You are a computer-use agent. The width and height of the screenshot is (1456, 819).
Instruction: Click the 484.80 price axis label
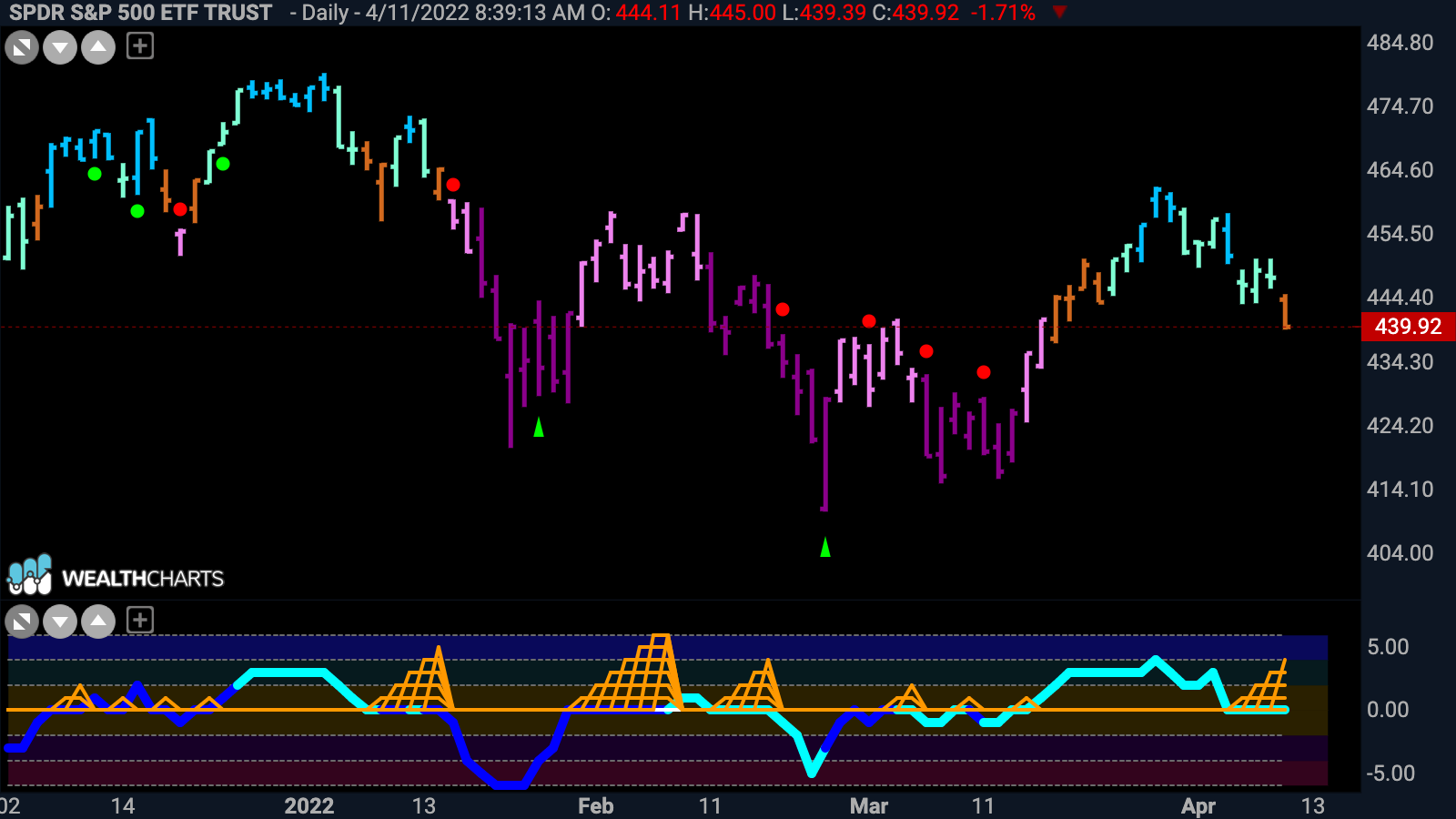point(1400,43)
